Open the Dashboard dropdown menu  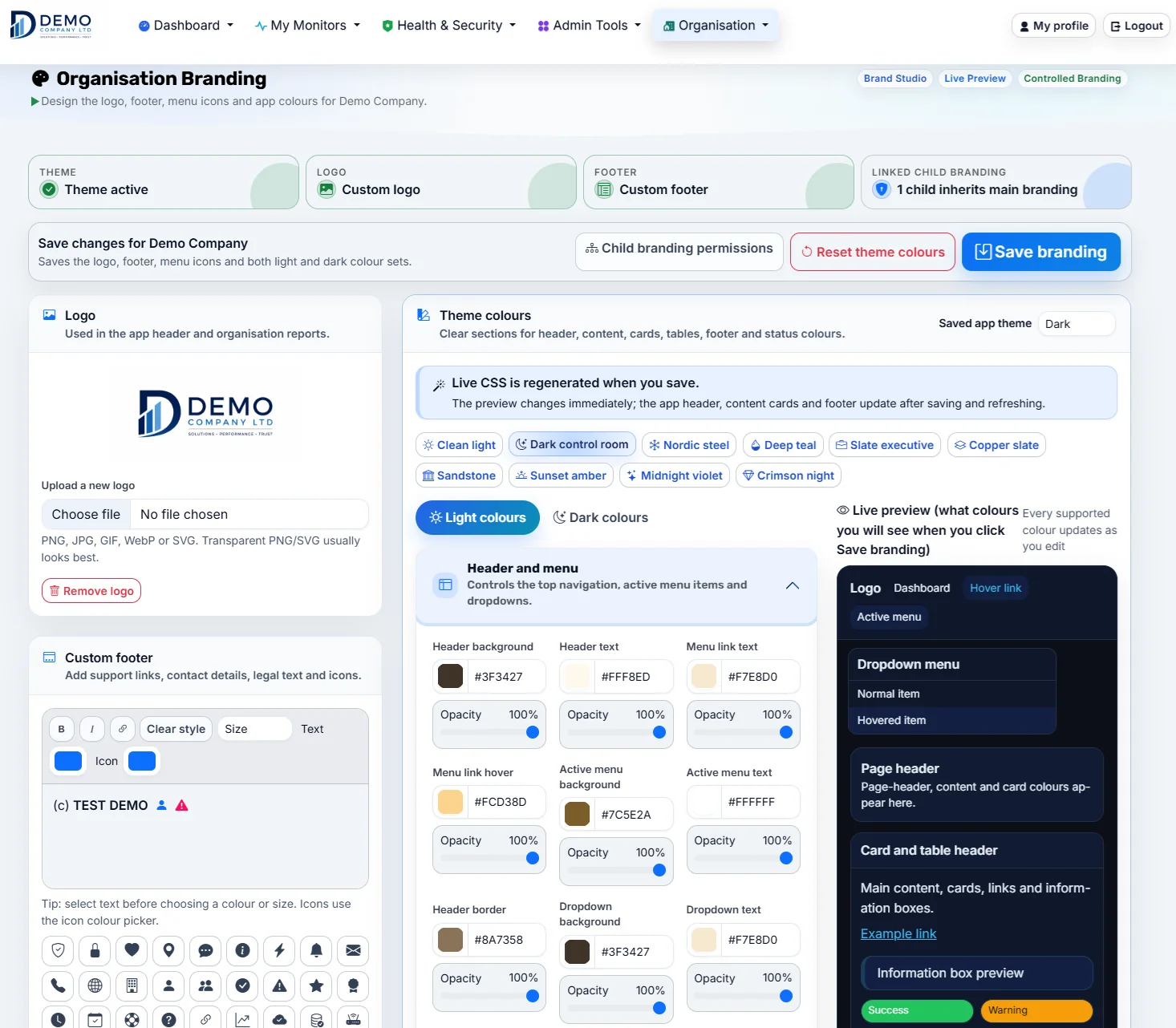click(186, 26)
